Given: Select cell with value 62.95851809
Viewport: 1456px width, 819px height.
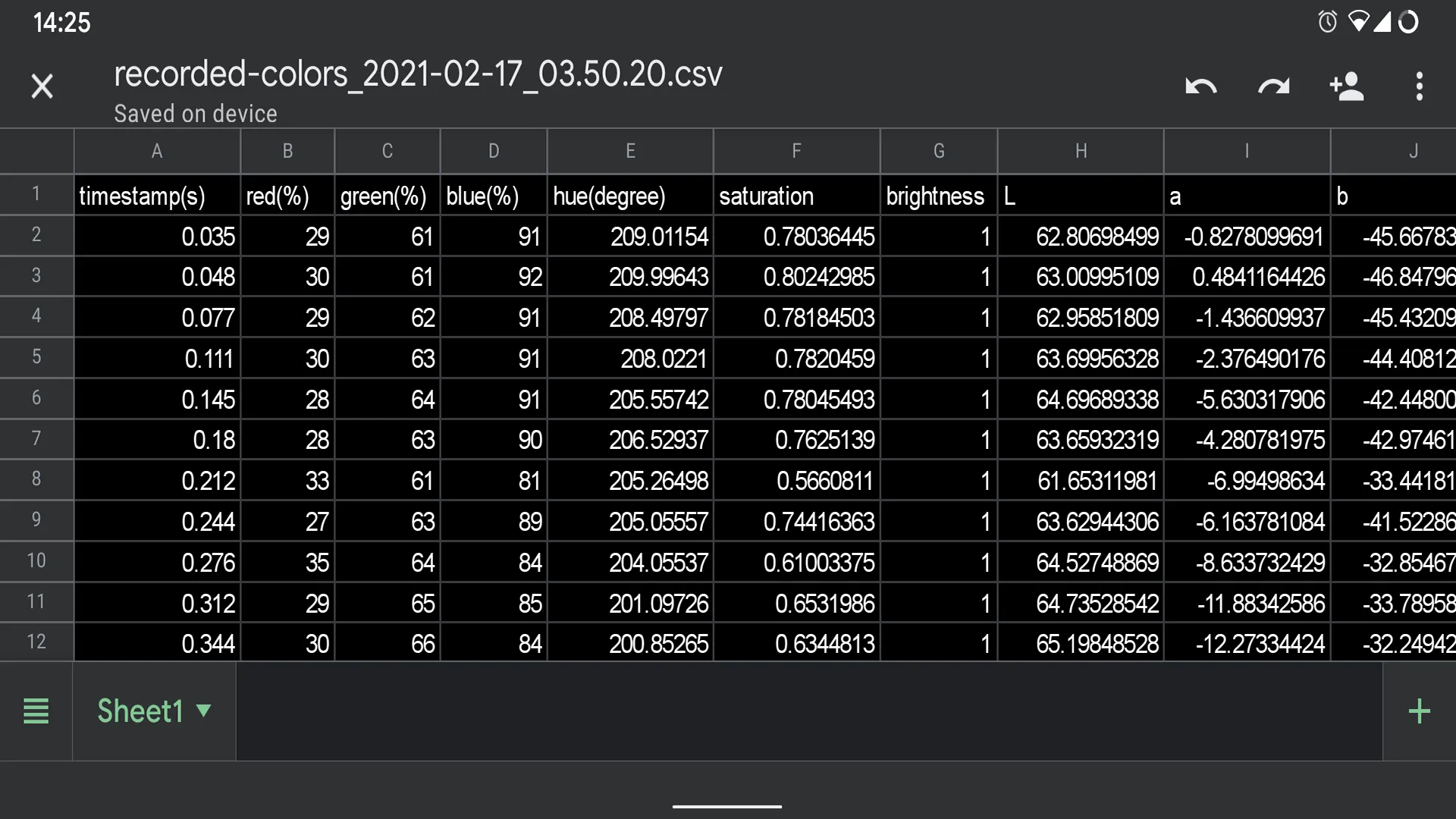Looking at the screenshot, I should coord(1081,318).
